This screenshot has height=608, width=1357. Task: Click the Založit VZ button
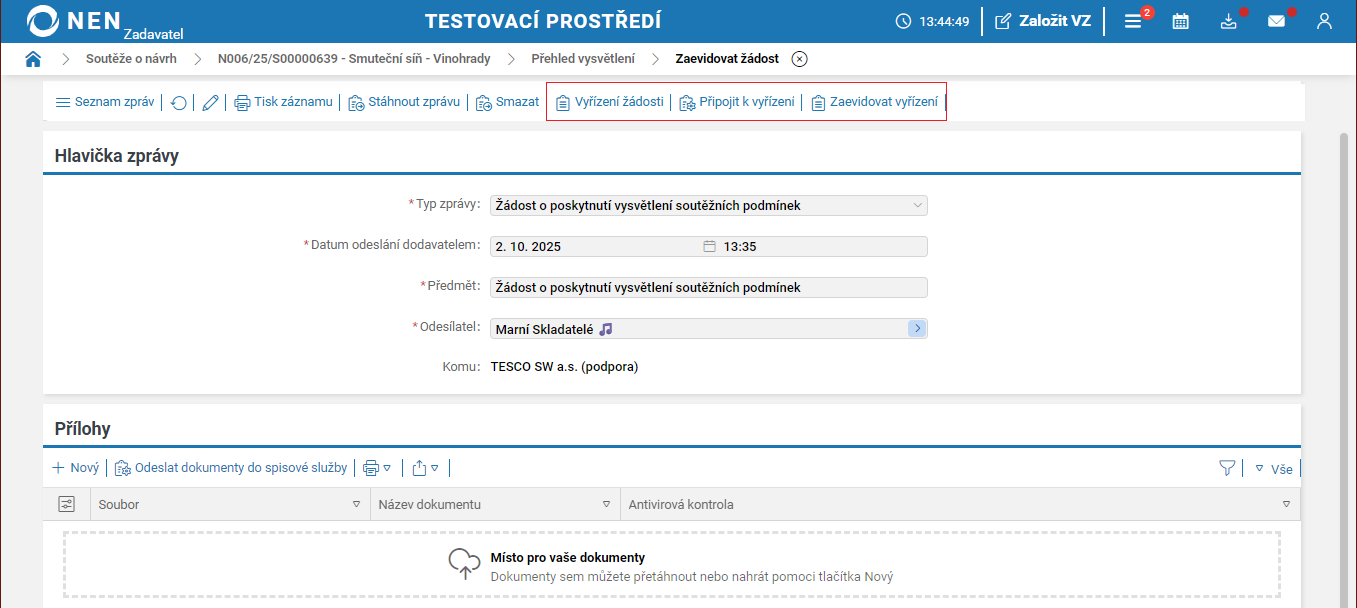[x=1043, y=21]
